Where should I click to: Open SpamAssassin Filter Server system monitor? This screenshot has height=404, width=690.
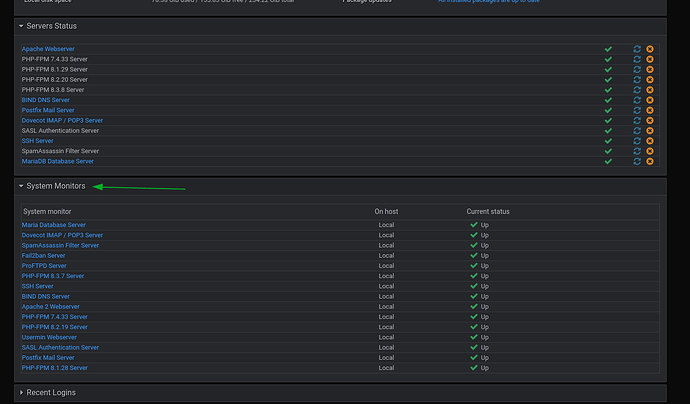60,245
